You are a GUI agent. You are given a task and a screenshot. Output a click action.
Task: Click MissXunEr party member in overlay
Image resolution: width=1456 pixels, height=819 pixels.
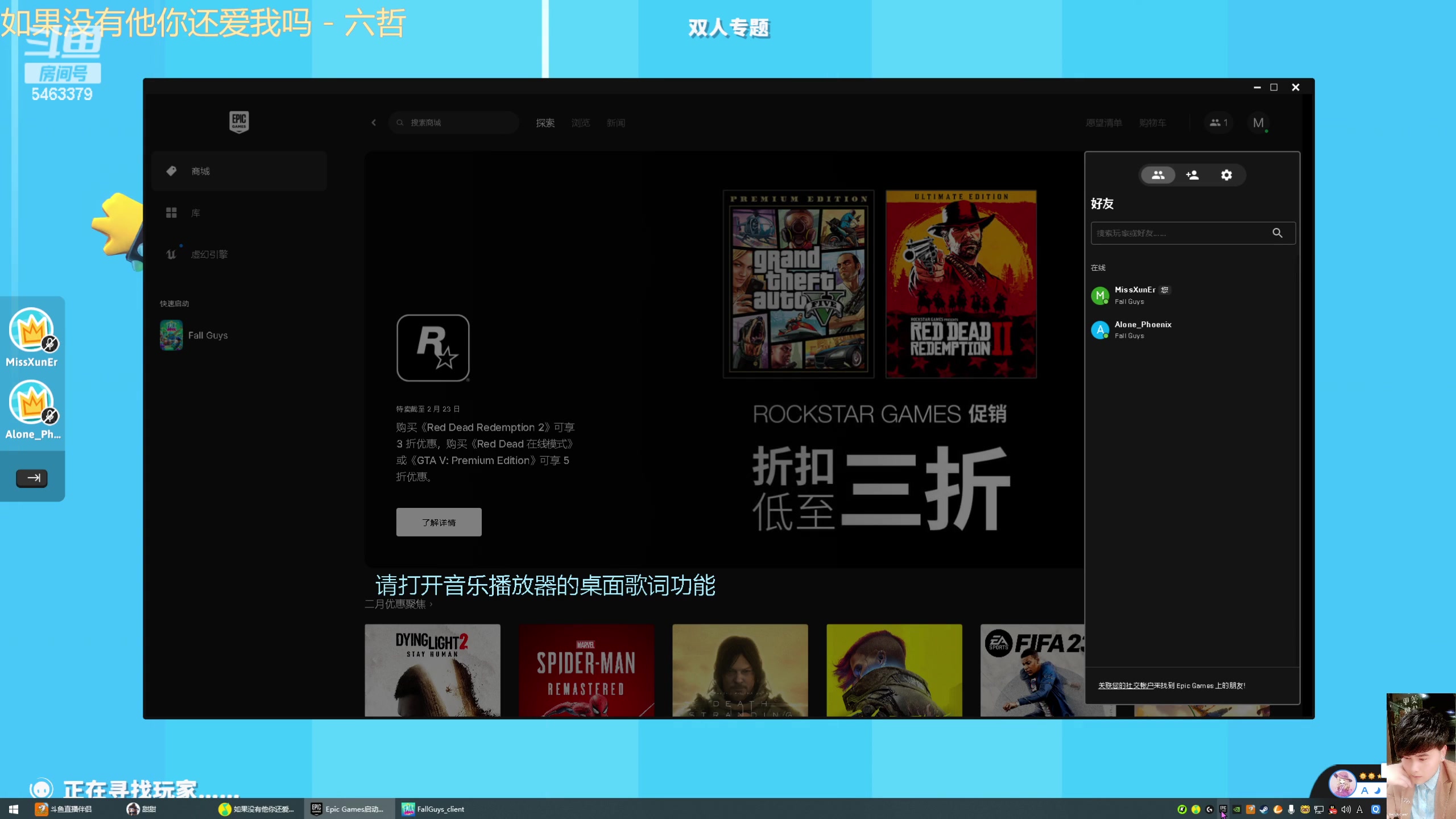pos(32,337)
